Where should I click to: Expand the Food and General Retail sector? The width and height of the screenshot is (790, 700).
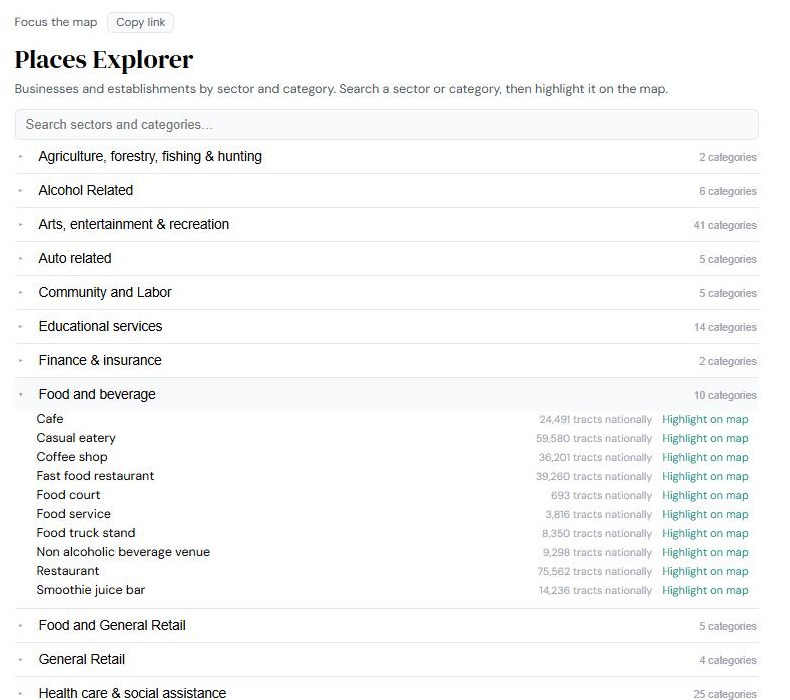click(x=386, y=625)
